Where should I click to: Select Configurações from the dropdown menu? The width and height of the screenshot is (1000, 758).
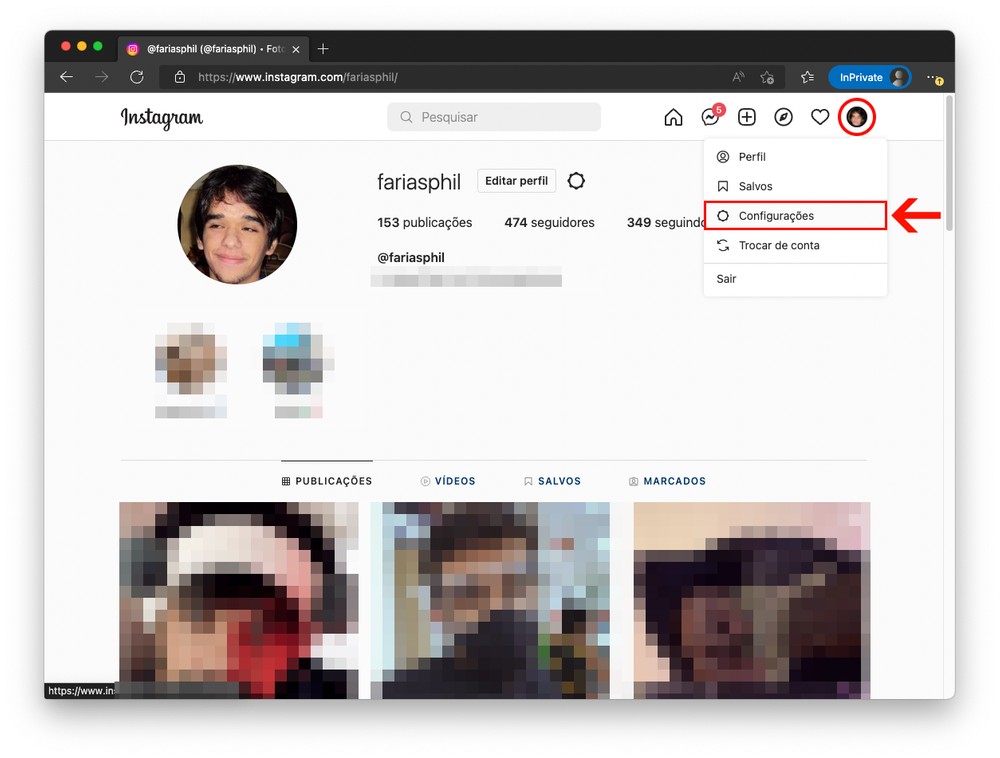coord(776,216)
